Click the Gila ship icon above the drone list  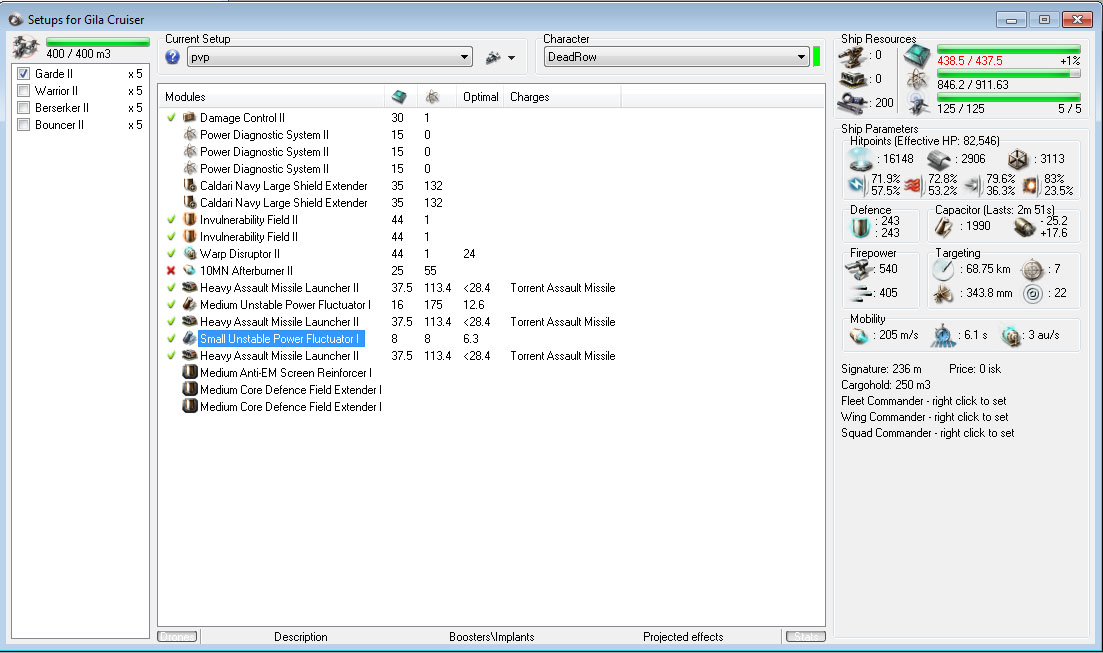(26, 47)
